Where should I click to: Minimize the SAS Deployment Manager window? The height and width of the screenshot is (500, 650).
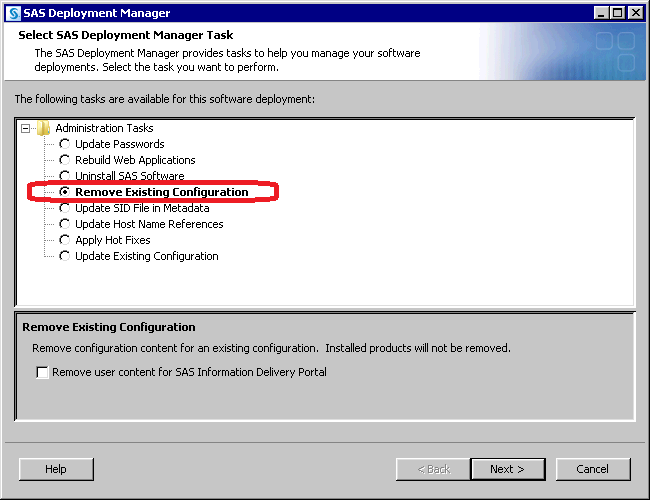tap(600, 13)
